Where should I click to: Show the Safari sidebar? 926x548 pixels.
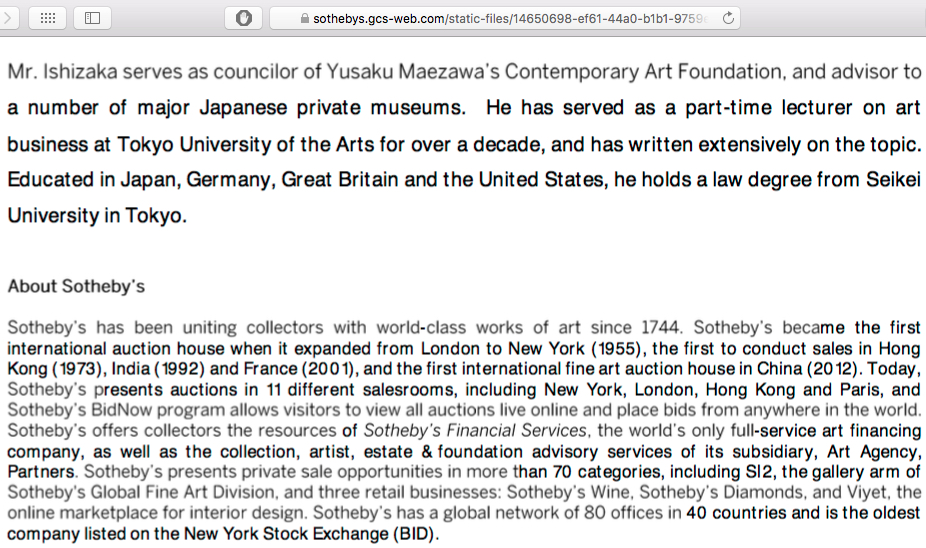pos(93,18)
